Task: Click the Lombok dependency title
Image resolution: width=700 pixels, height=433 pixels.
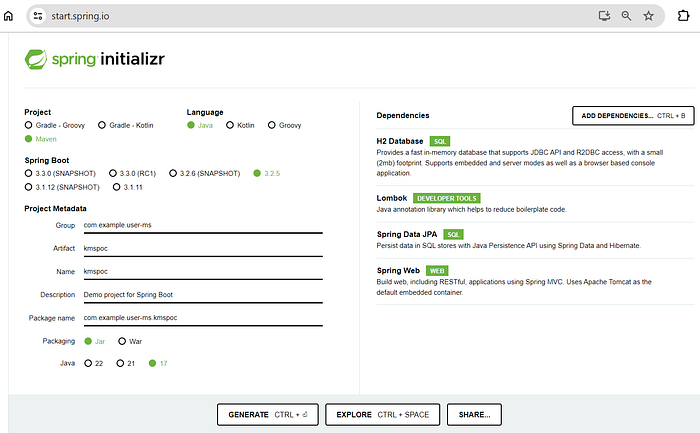Action: pos(392,198)
